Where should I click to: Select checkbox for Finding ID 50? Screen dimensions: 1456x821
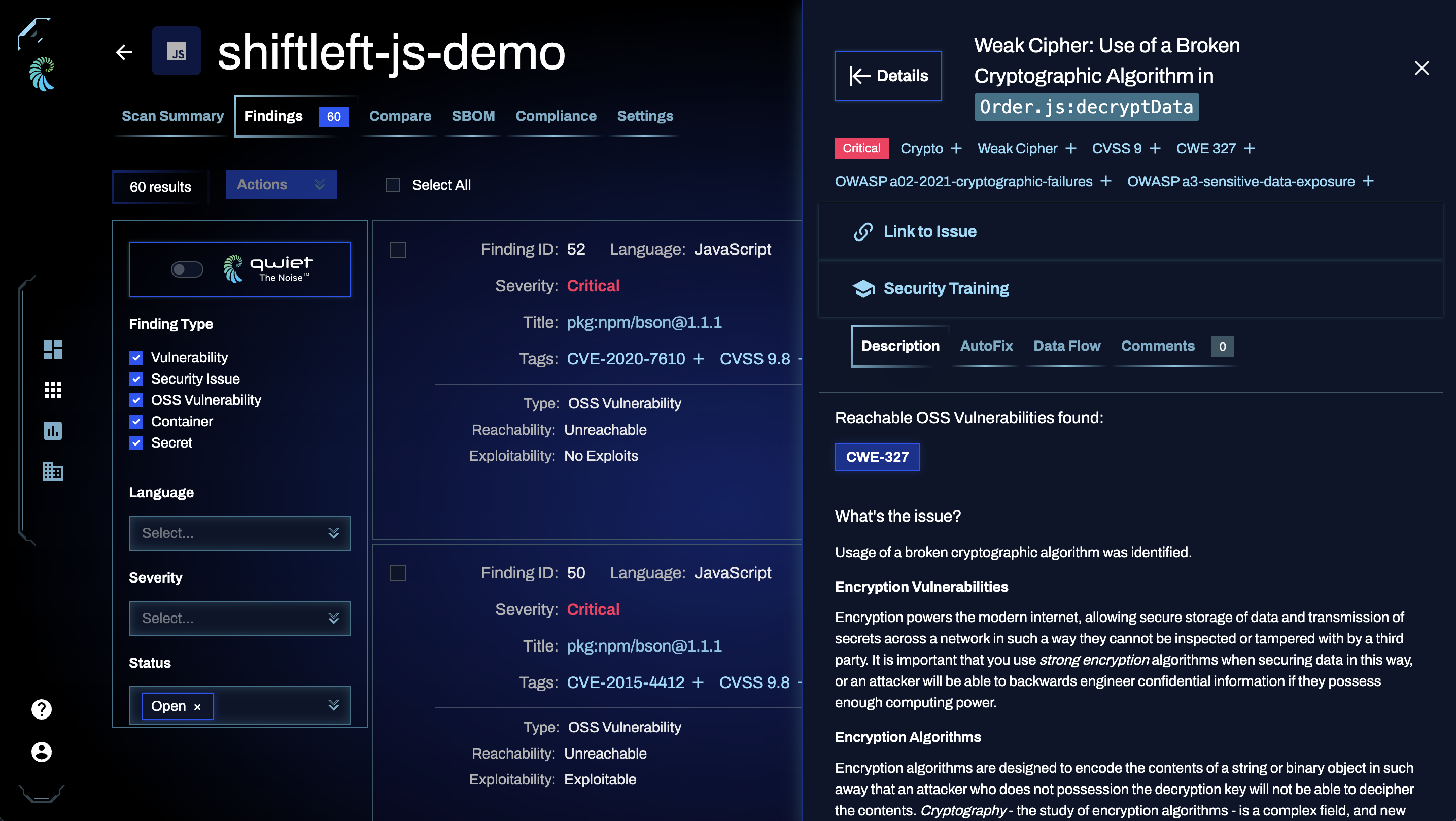pos(398,573)
